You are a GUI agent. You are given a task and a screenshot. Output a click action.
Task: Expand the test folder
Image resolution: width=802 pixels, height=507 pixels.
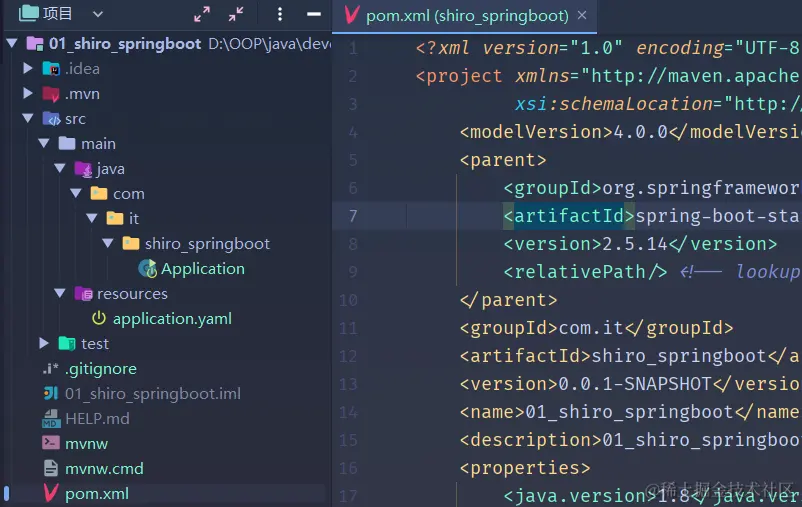coord(44,343)
